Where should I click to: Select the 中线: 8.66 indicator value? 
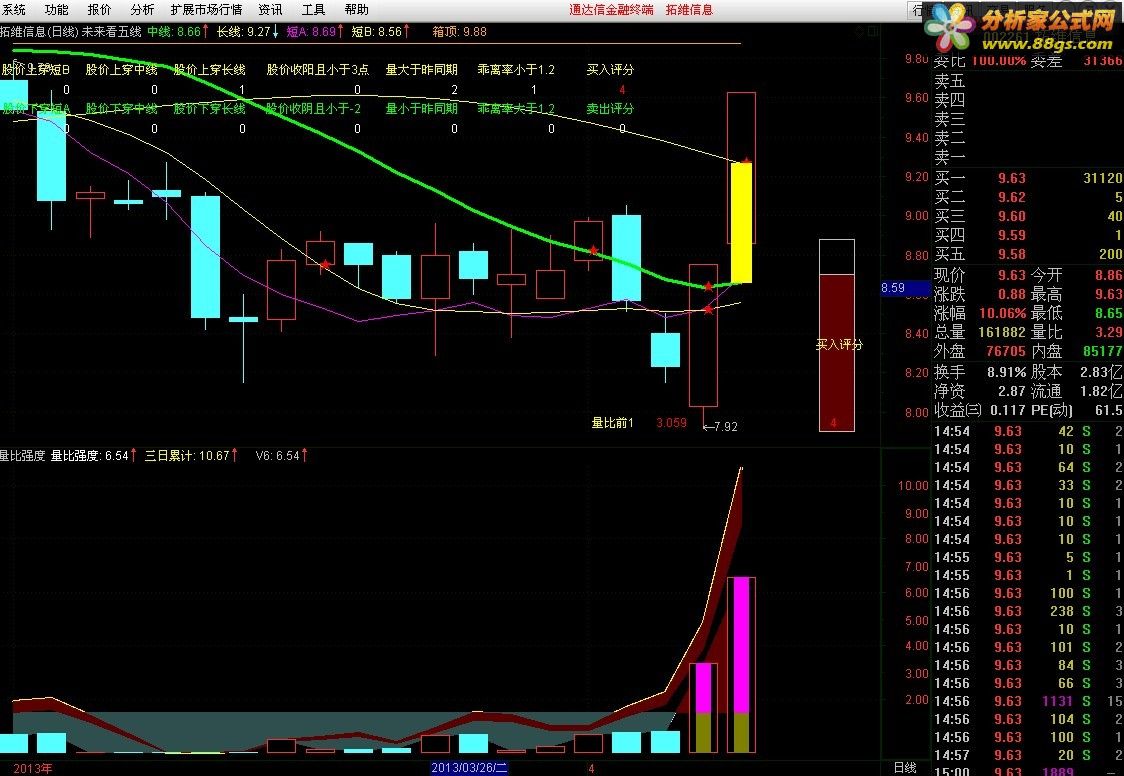[x=178, y=32]
